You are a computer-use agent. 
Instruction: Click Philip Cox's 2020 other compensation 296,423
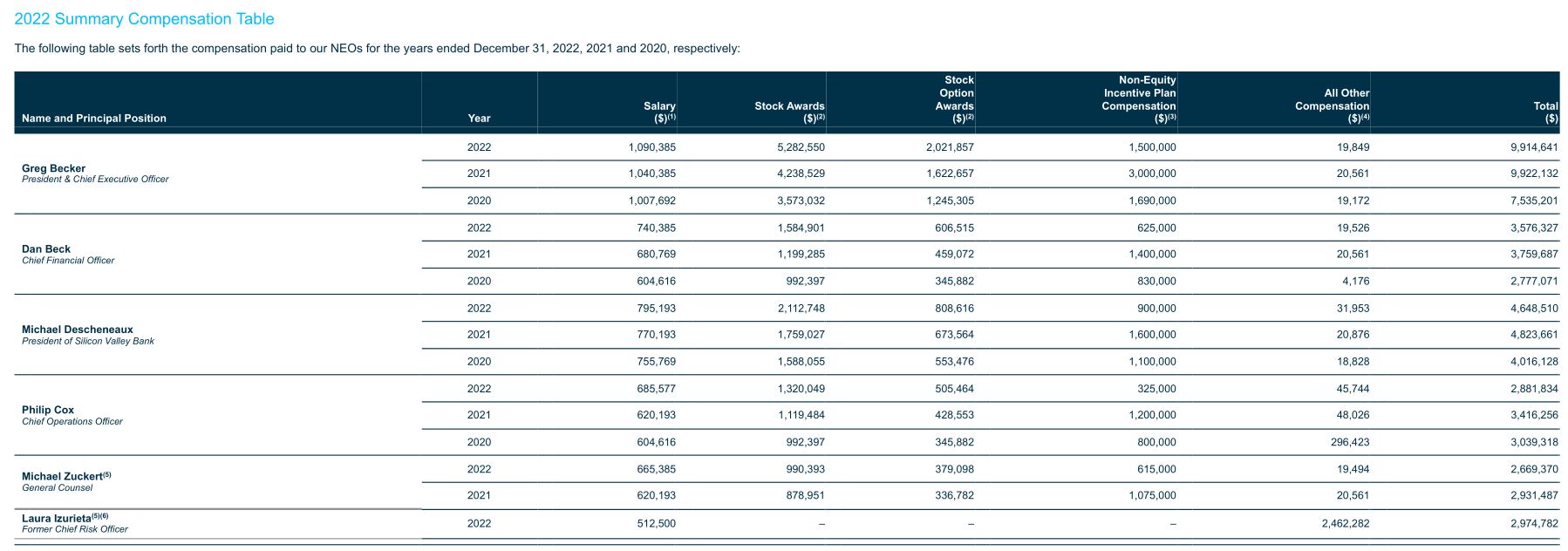pyautogui.click(x=1350, y=442)
